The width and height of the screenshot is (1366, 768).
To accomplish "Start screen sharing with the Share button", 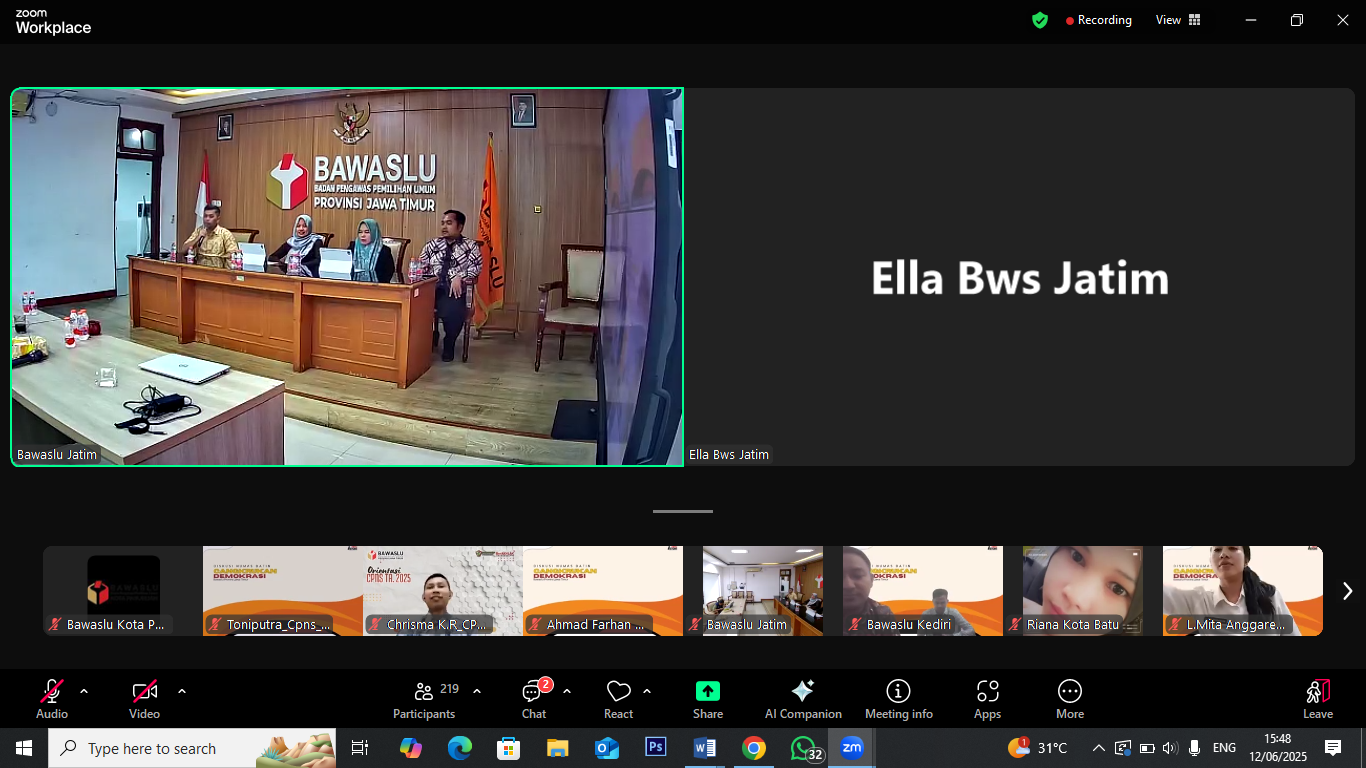I will click(708, 698).
